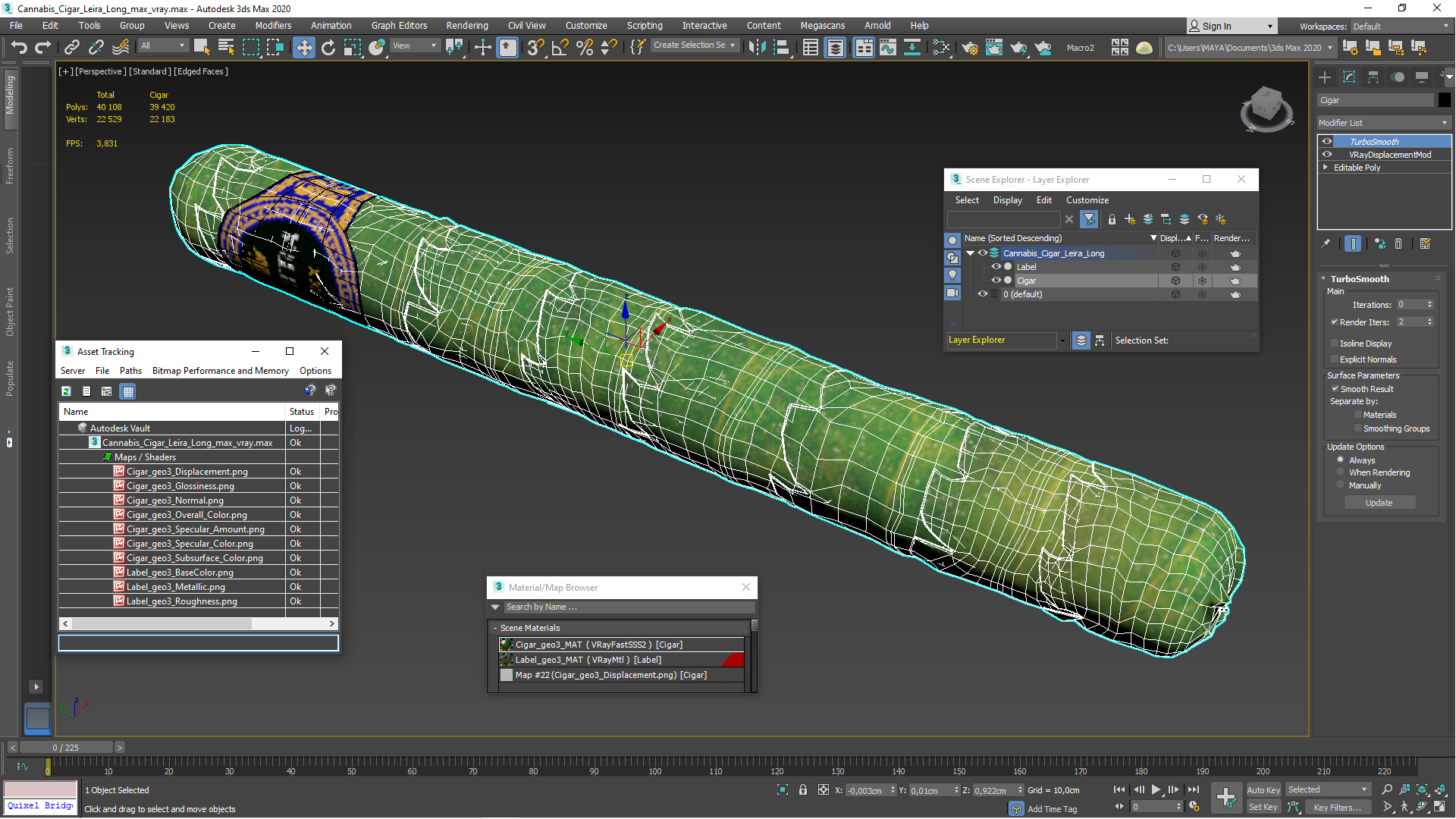Increment the Iterations spinner arrows
This screenshot has width=1456, height=819.
click(x=1430, y=305)
